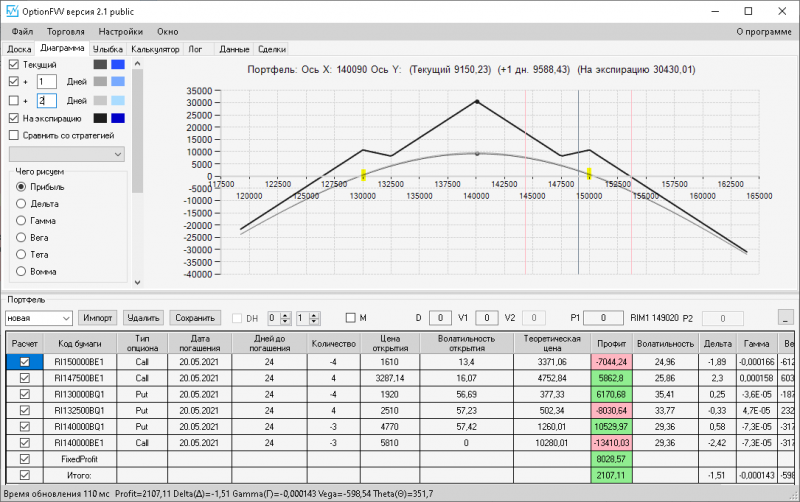
Task: Toggle the +1 Дней checkbox
Action: coord(14,81)
